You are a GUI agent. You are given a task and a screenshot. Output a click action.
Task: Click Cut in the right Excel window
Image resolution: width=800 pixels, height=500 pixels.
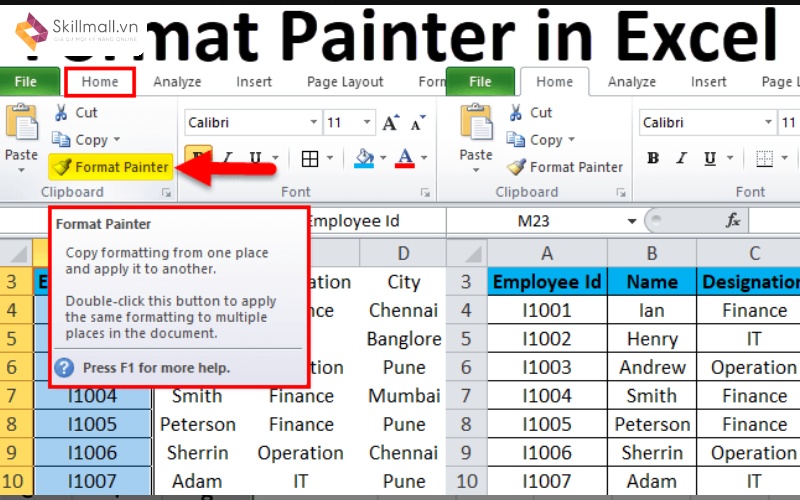pyautogui.click(x=531, y=112)
